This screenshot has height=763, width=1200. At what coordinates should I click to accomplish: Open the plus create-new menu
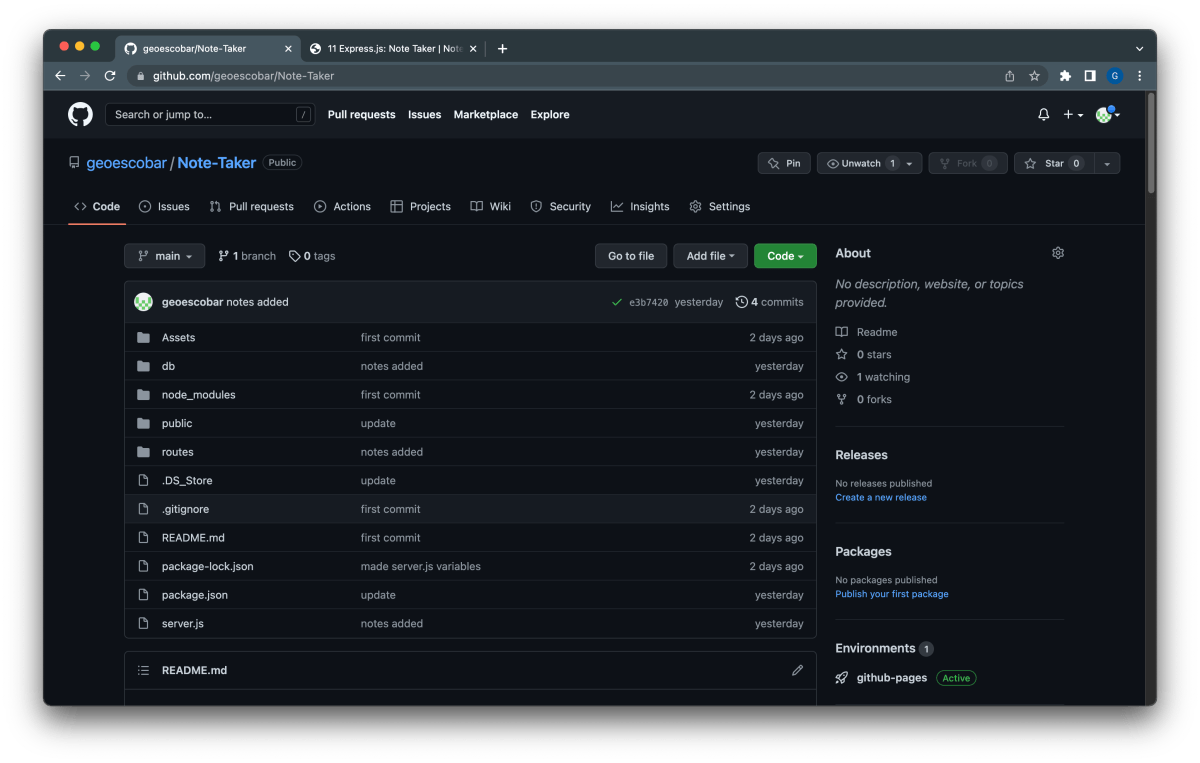pyautogui.click(x=1073, y=115)
